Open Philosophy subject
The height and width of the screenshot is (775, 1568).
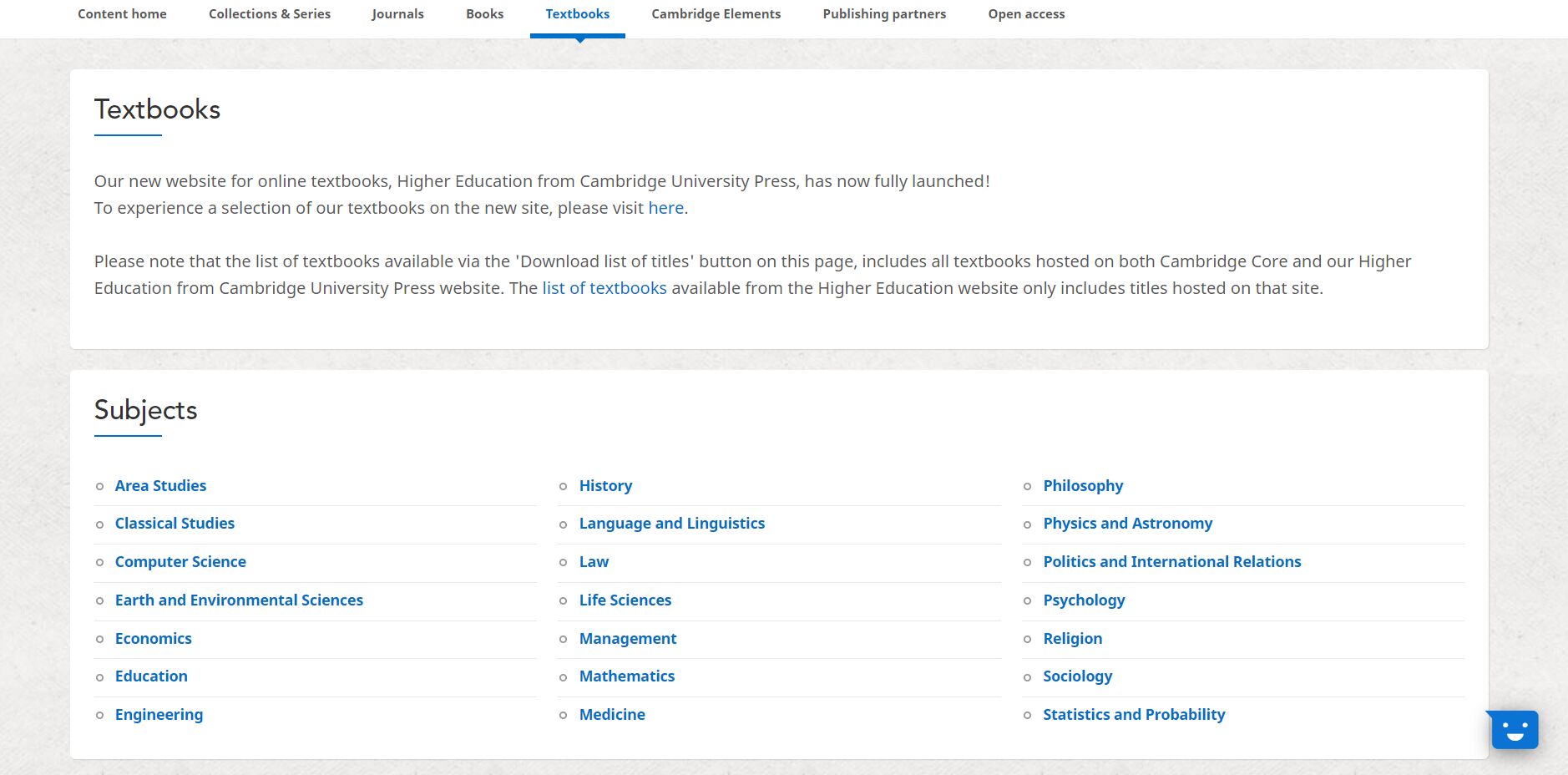point(1083,486)
